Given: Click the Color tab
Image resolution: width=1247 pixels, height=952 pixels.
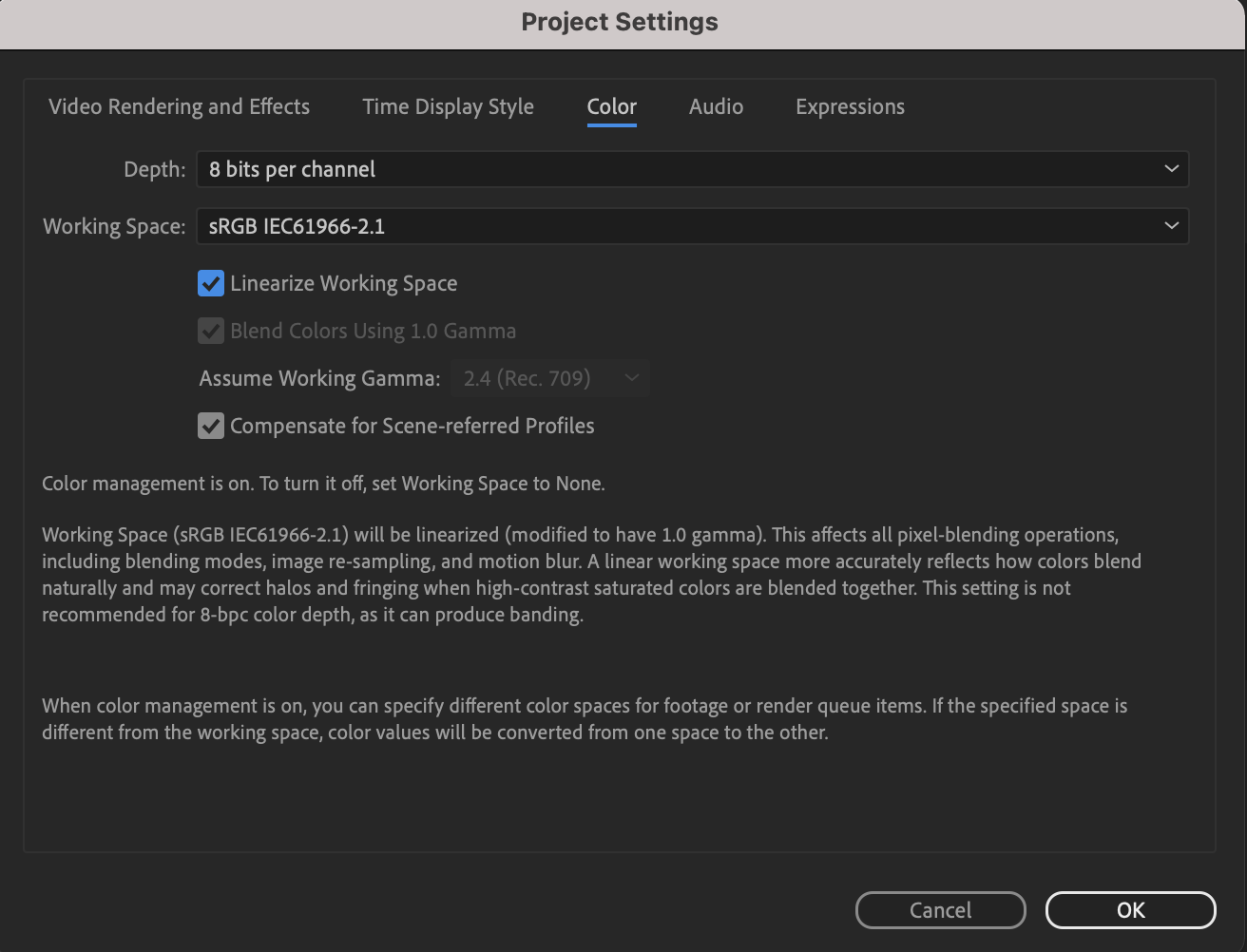Looking at the screenshot, I should pyautogui.click(x=611, y=106).
